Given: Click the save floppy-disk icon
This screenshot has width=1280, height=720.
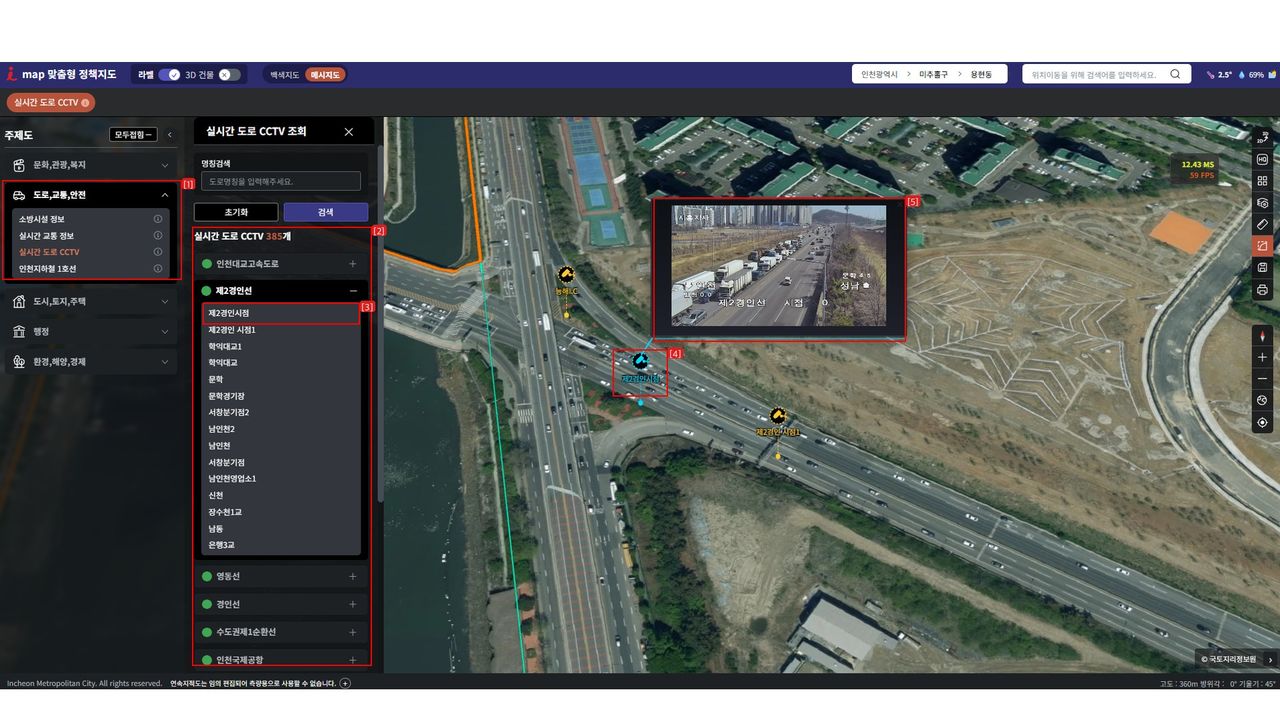Looking at the screenshot, I should [1262, 268].
